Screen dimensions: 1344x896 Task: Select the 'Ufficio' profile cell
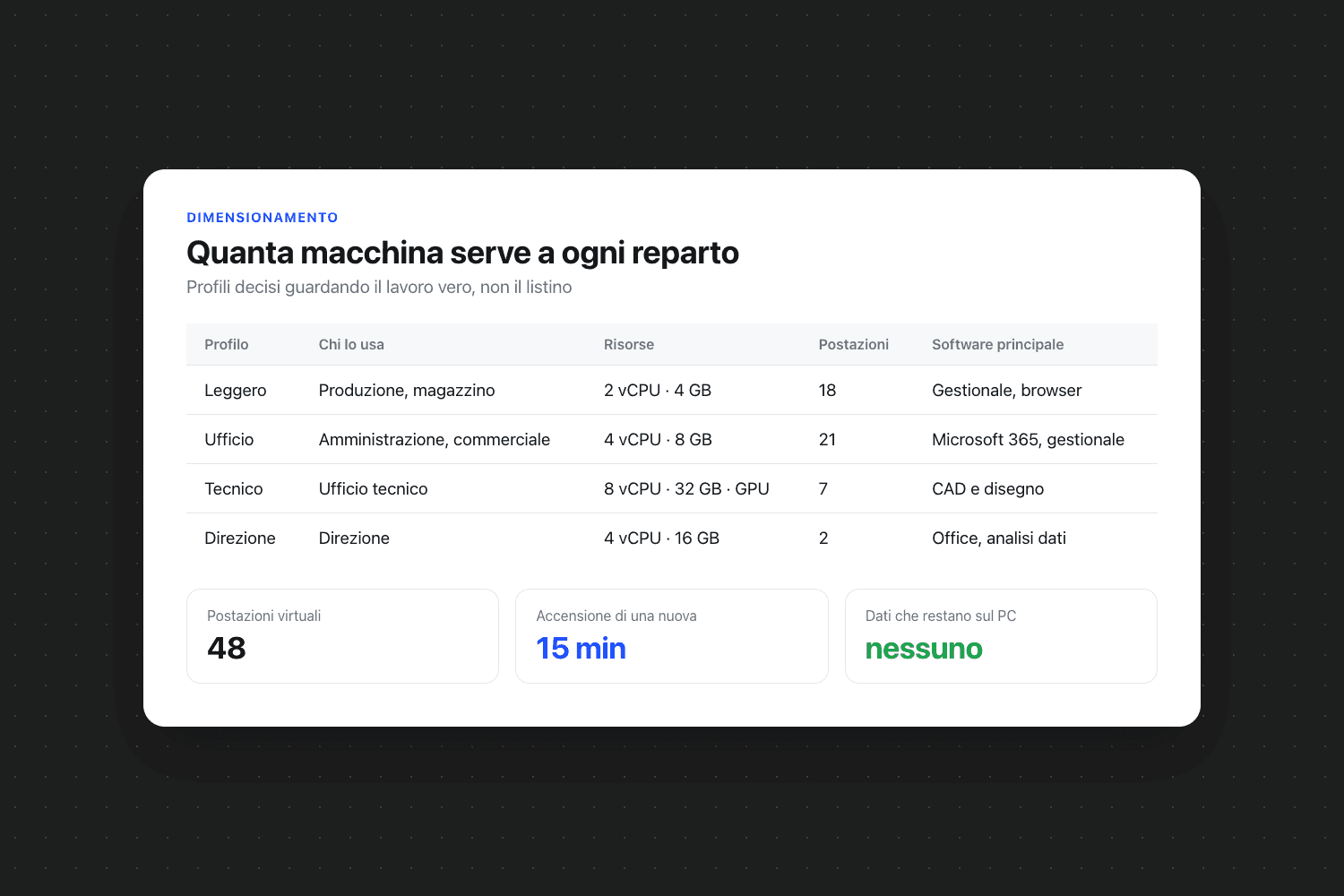click(229, 439)
